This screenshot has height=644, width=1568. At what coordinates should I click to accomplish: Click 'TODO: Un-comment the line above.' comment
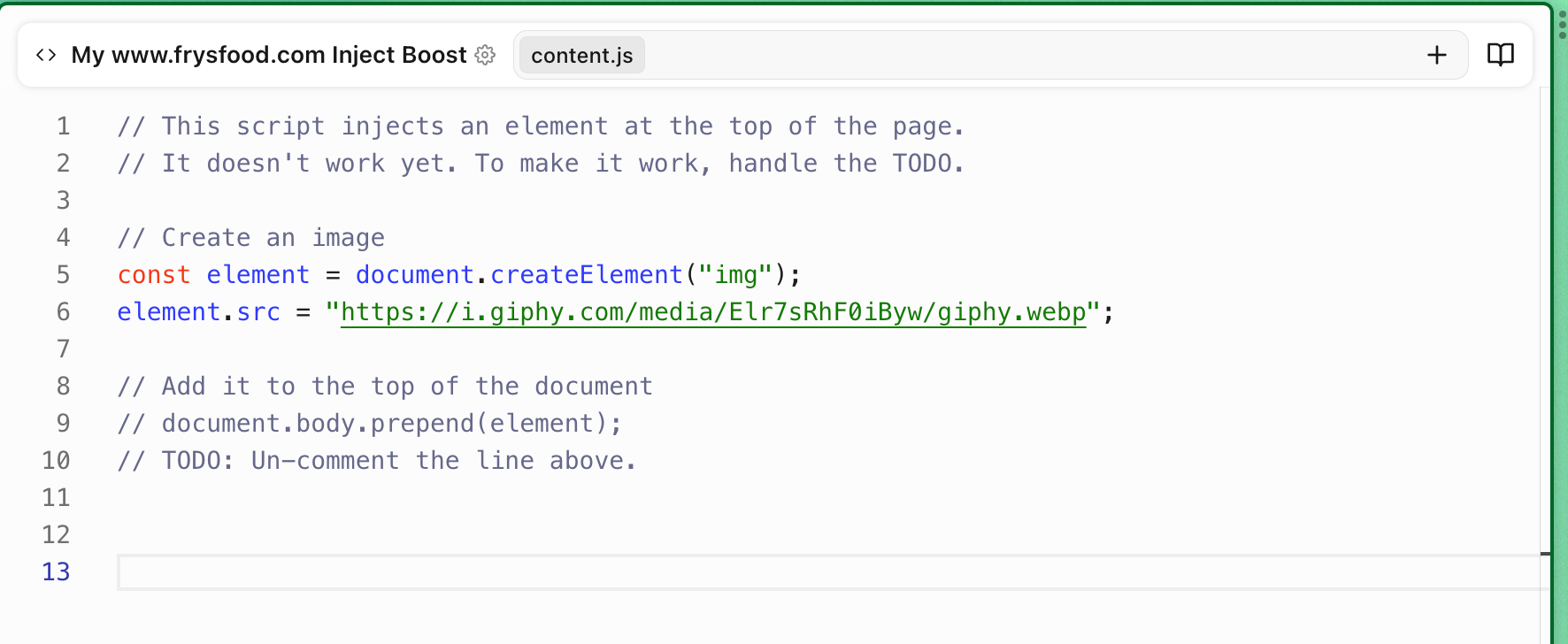click(377, 461)
